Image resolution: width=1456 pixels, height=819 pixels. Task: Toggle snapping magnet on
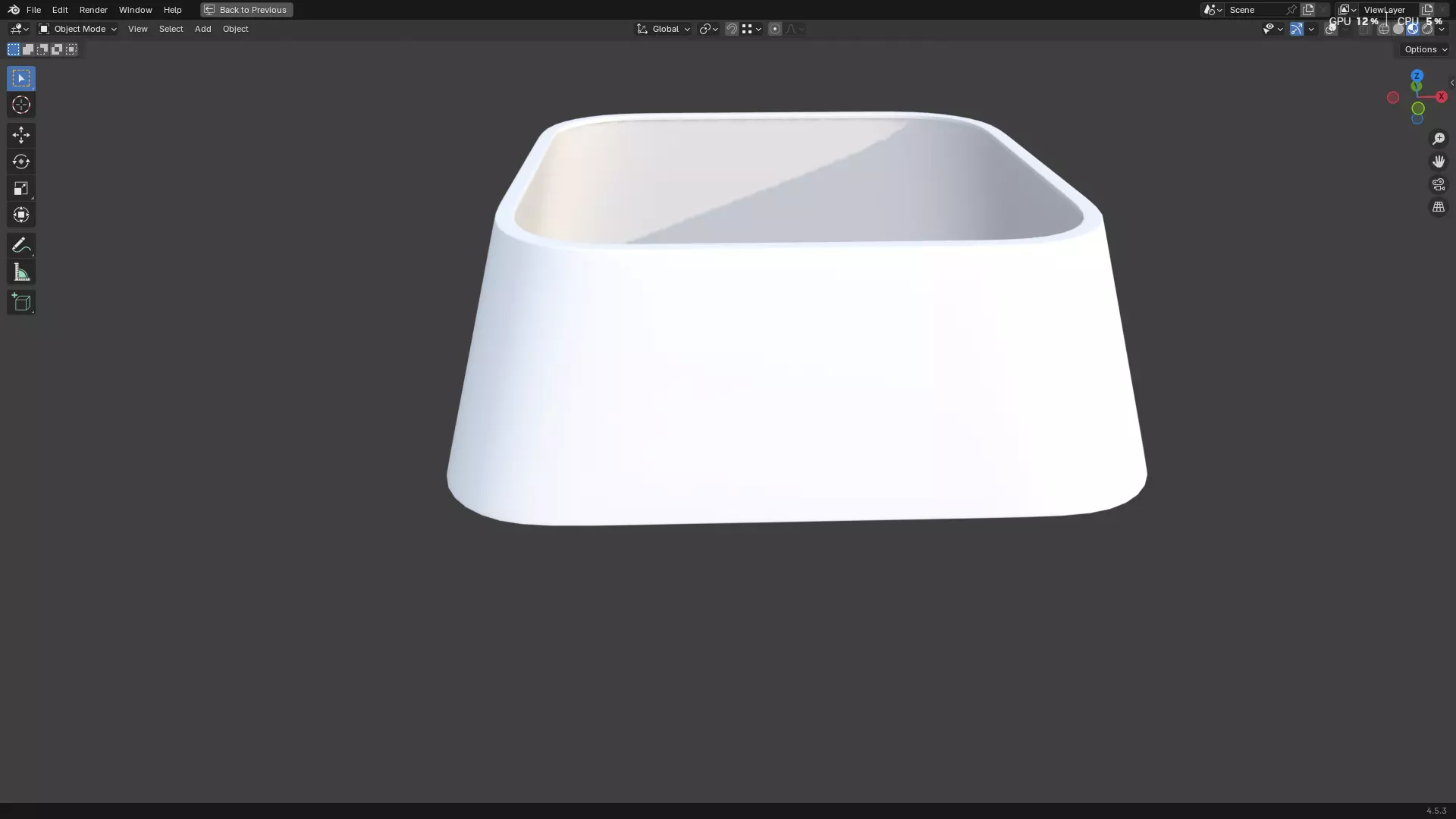(732, 29)
